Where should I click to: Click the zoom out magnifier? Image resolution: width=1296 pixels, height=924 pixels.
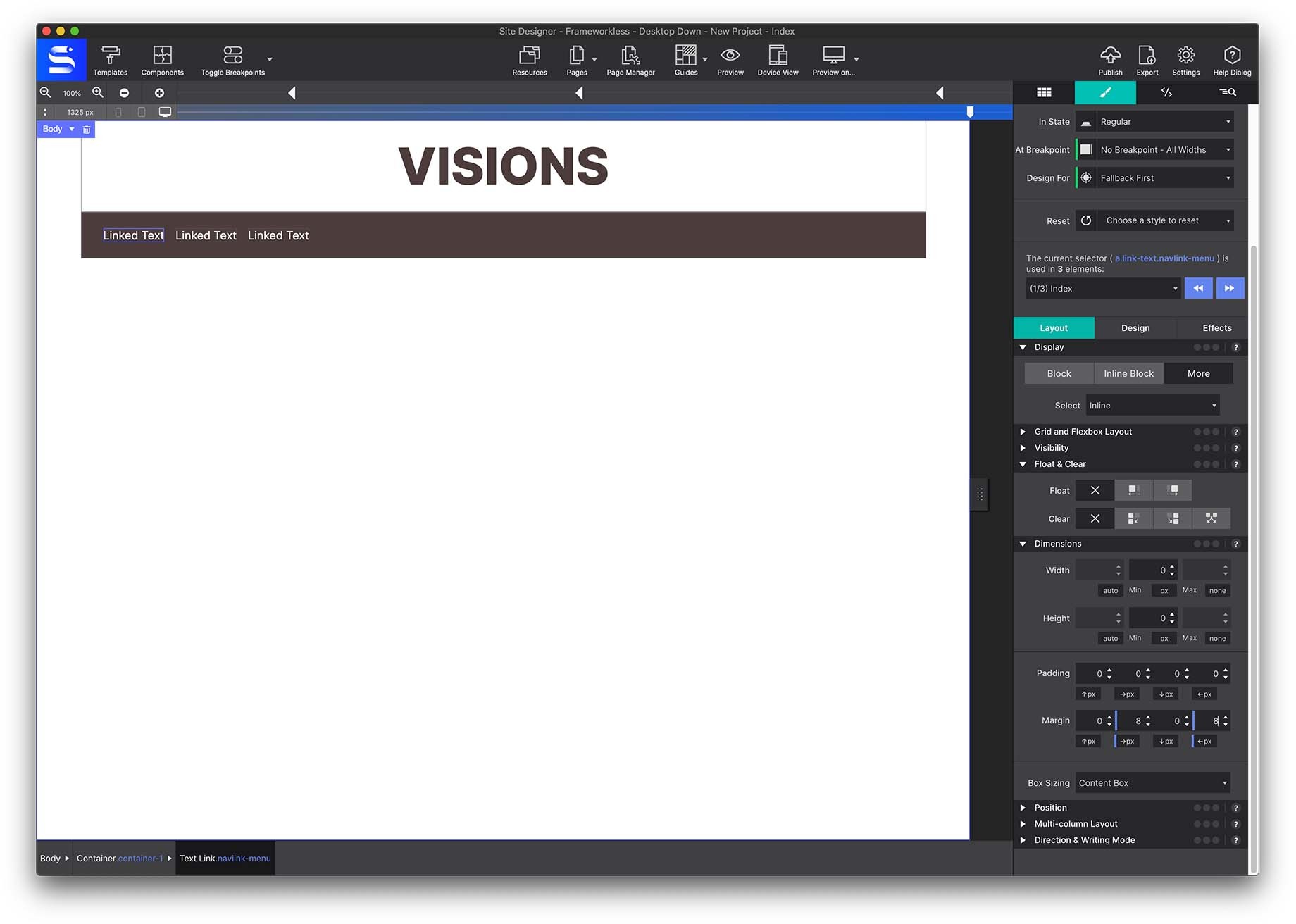tap(46, 92)
